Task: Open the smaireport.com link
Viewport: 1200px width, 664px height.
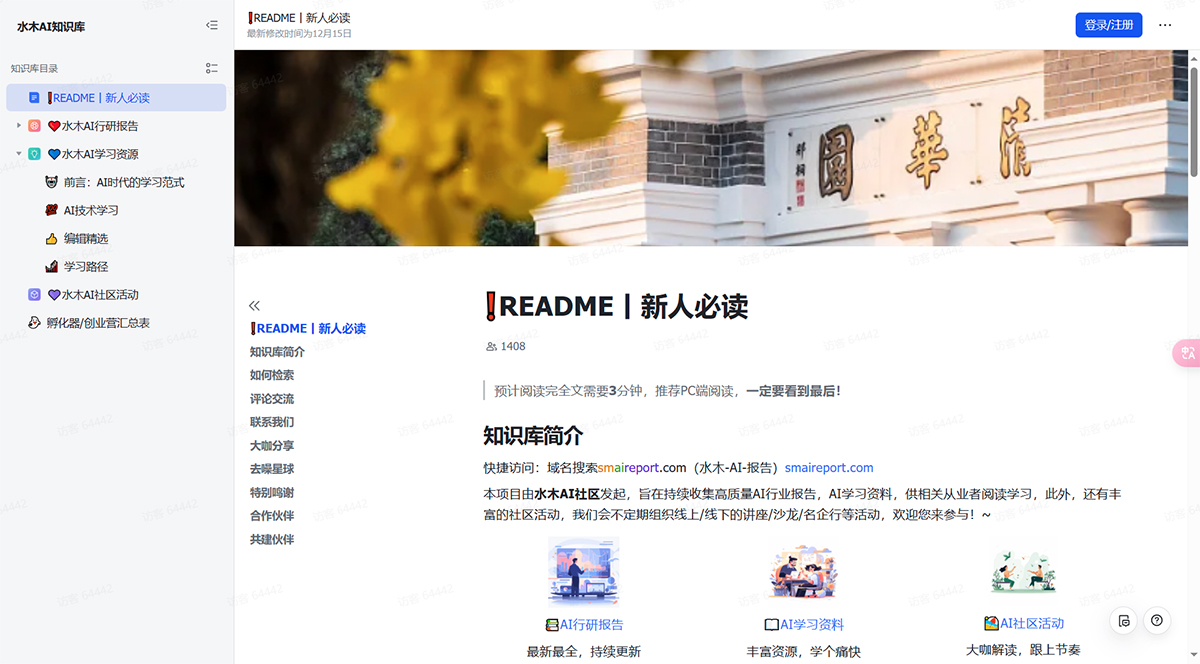Action: coord(830,467)
